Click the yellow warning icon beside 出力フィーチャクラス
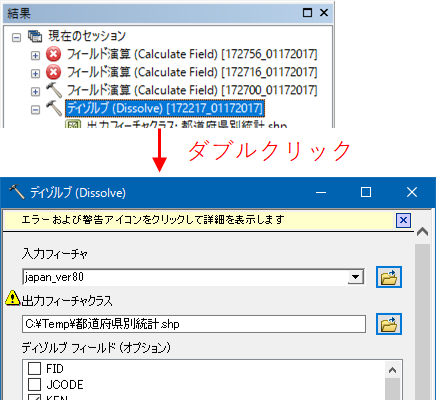Image resolution: width=436 pixels, height=400 pixels. point(13,298)
